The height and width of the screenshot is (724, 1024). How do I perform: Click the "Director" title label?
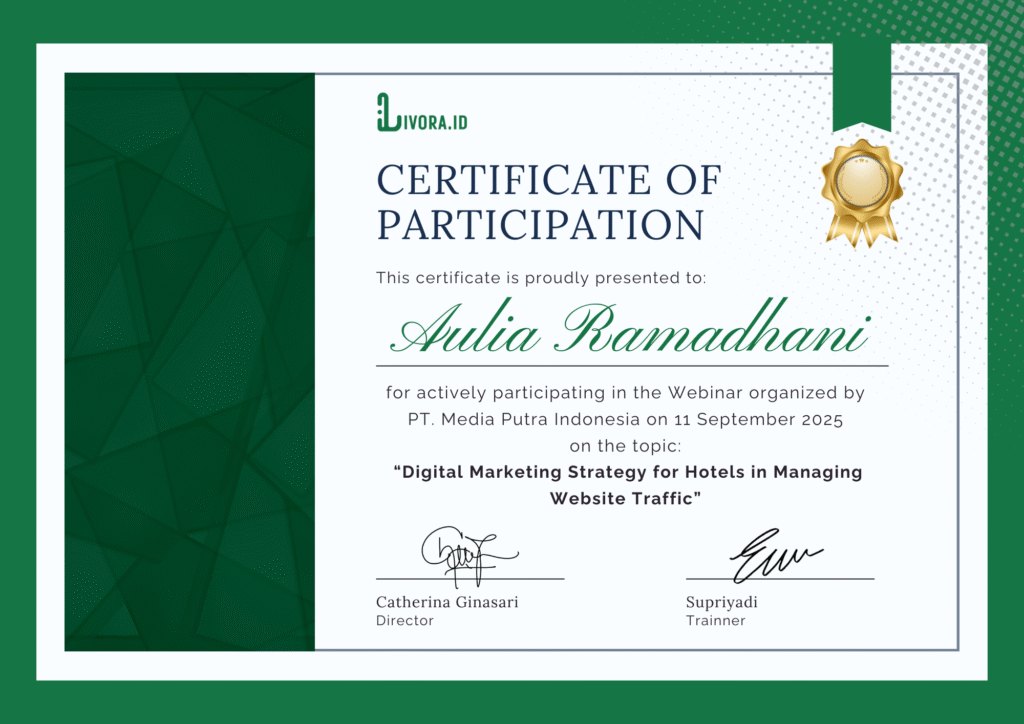click(x=405, y=621)
